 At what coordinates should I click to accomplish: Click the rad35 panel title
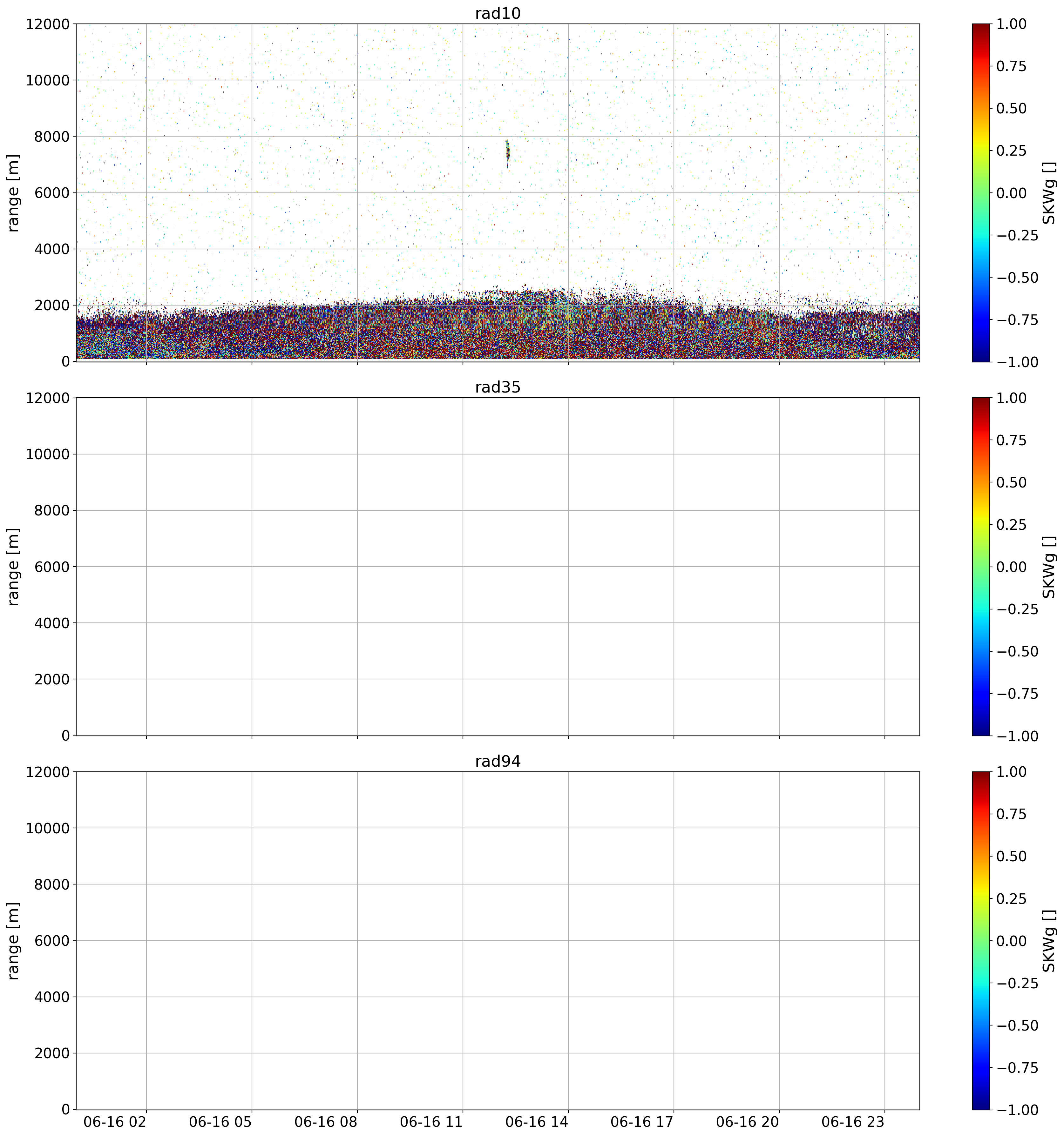click(498, 387)
